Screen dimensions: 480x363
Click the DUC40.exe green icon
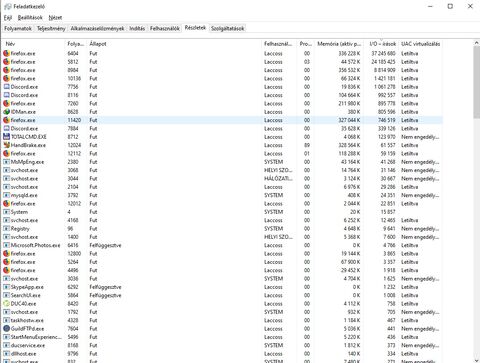tap(6, 303)
